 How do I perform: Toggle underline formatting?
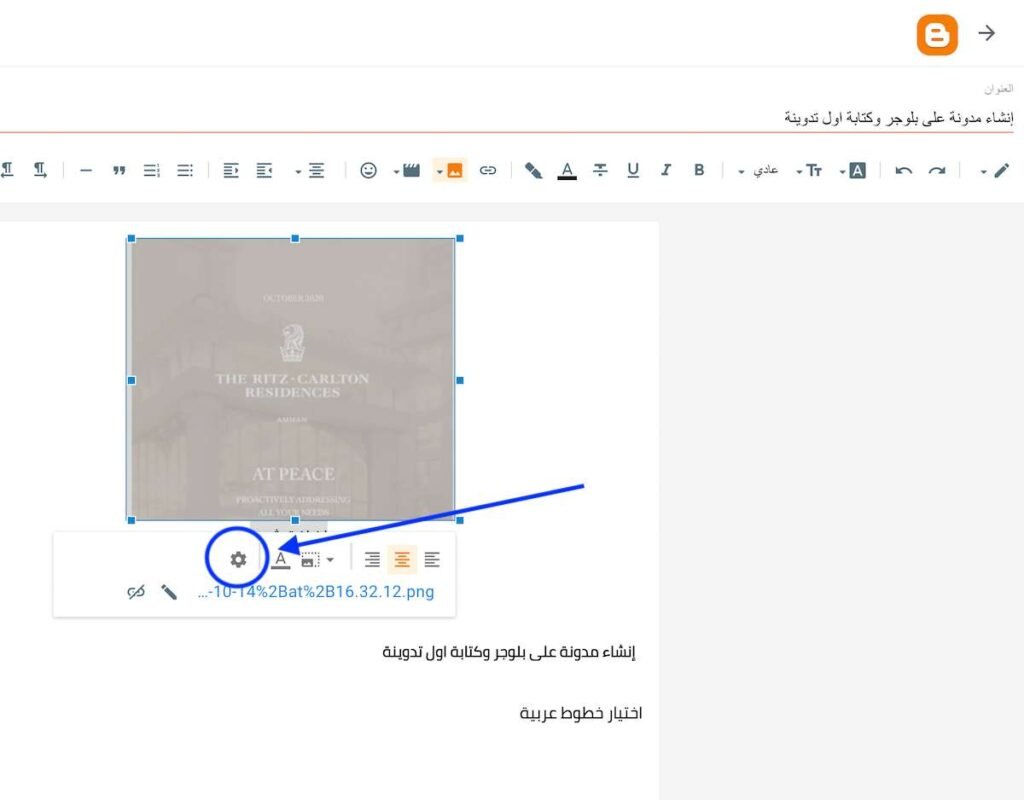click(633, 171)
